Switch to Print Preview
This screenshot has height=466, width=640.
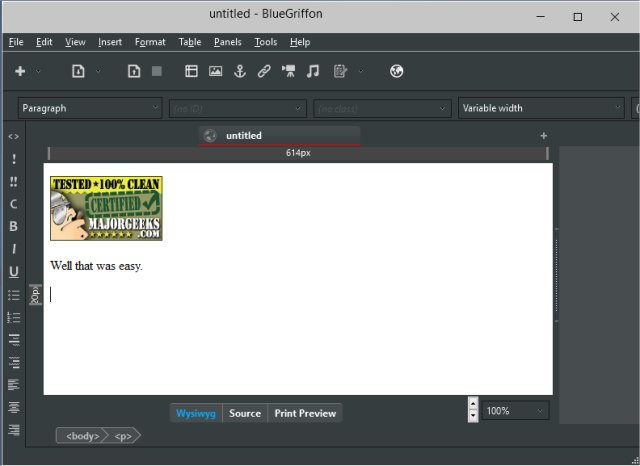pyautogui.click(x=305, y=413)
